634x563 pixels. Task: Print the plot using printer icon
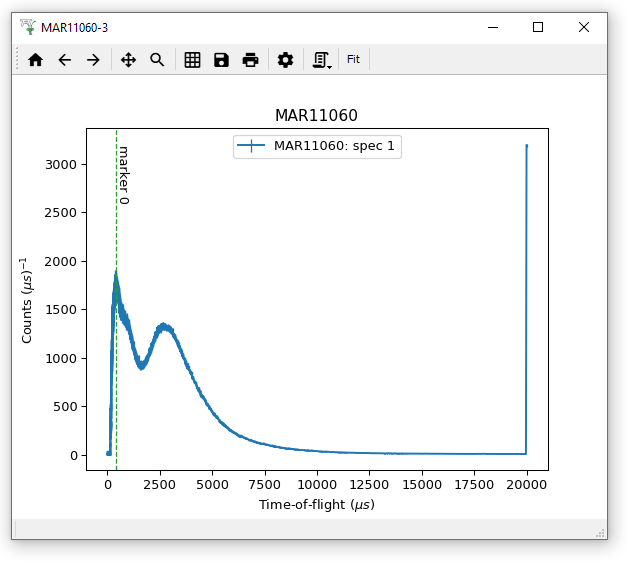point(250,60)
